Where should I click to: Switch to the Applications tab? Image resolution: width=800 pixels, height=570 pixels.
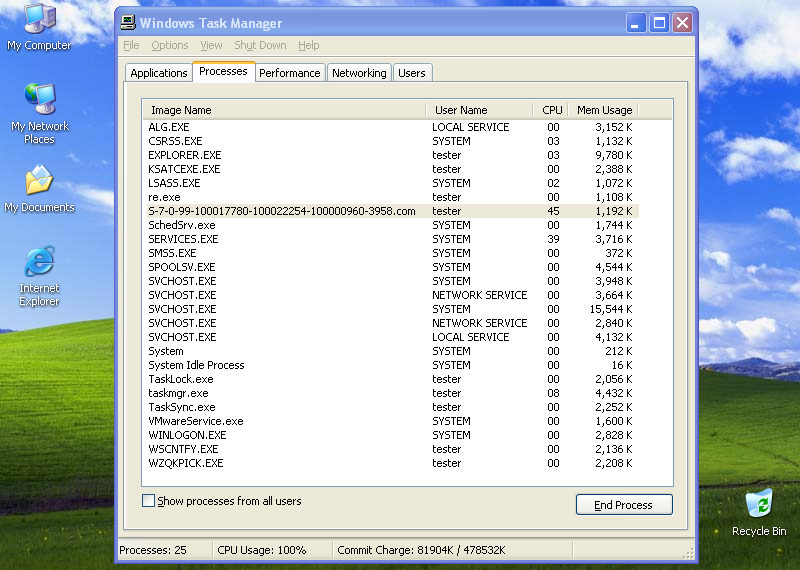click(159, 73)
